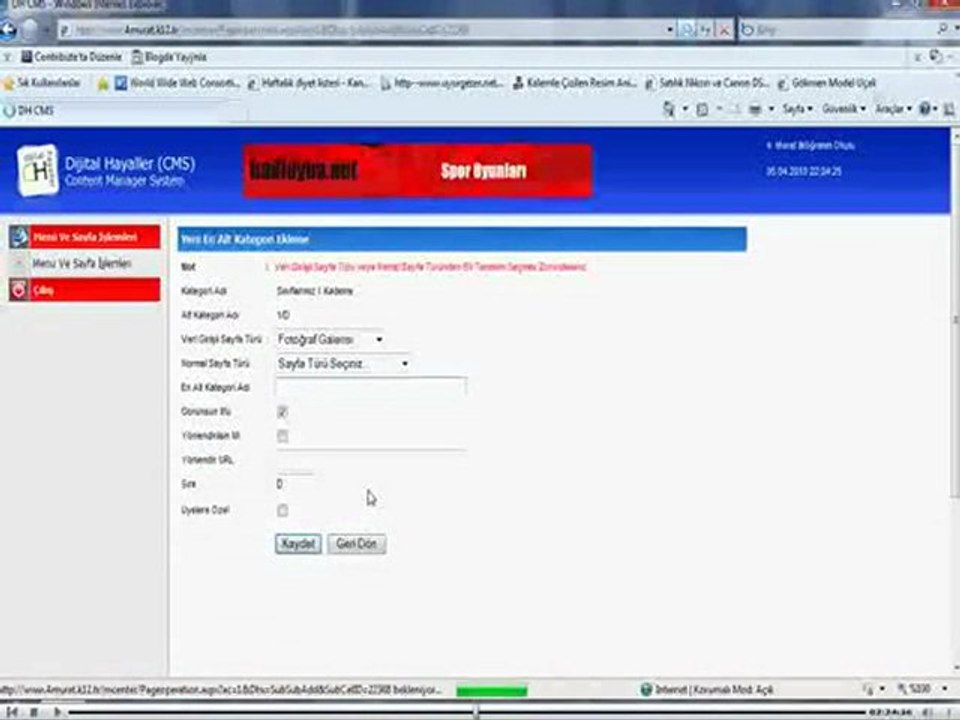Toggle the Yönlendirilen Mi checkbox
Image resolution: width=960 pixels, height=720 pixels.
tap(282, 437)
